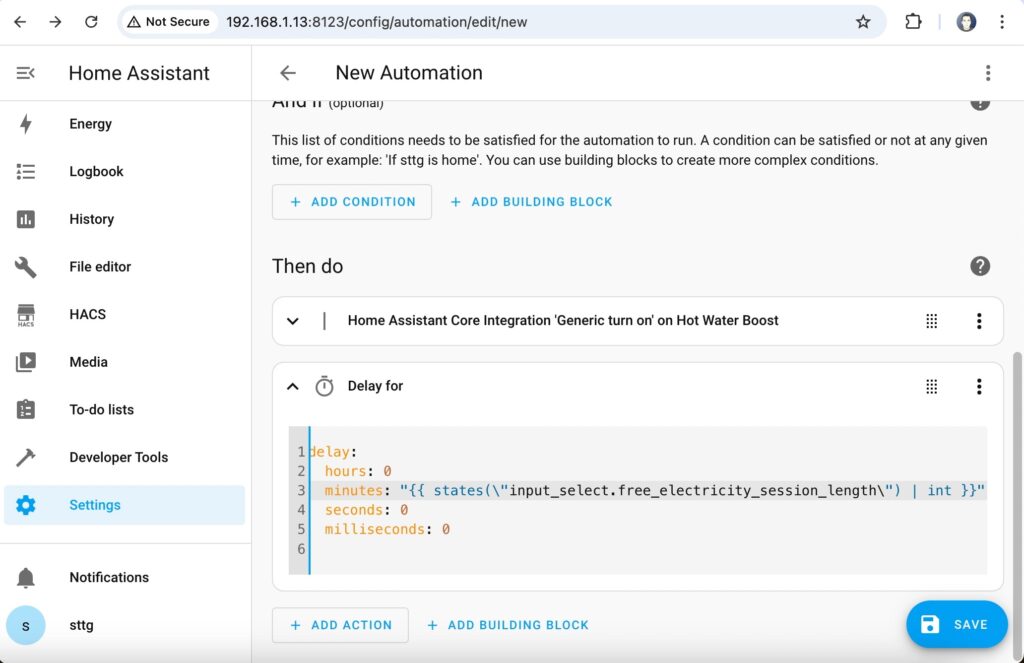1024x663 pixels.
Task: Grab the drag handle on Delay for action
Action: click(931, 387)
